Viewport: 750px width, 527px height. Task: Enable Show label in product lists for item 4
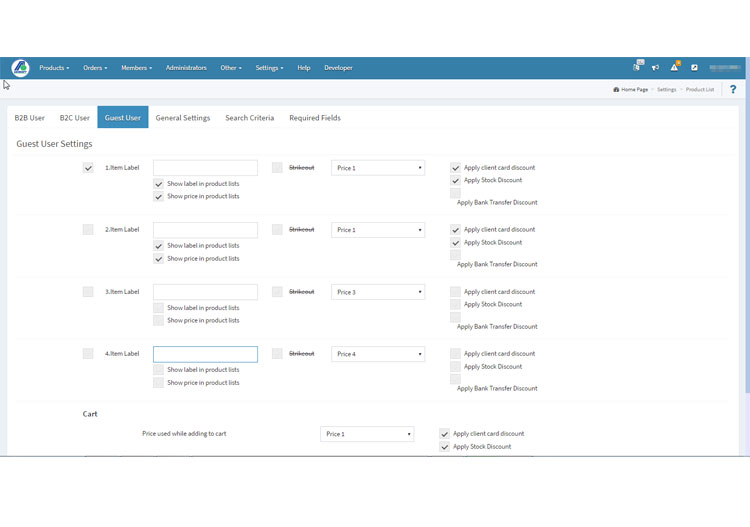(x=158, y=370)
